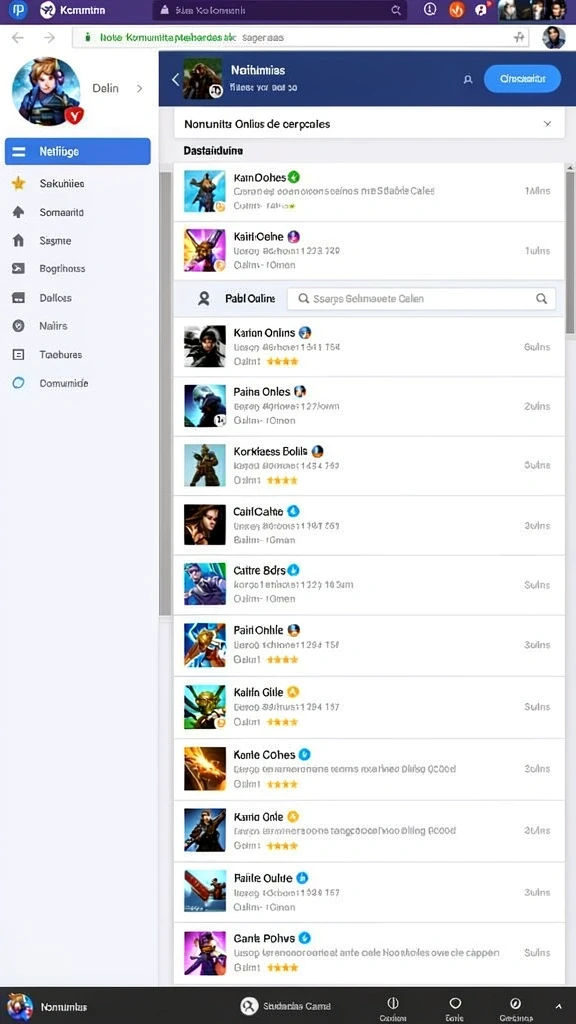Open the Korkfaess Bolils entry
This screenshot has width=576, height=1024.
(x=369, y=466)
